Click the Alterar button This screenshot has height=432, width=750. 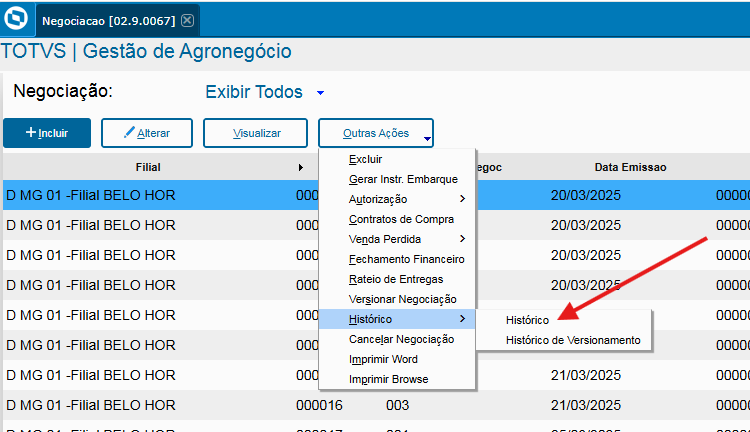coord(147,133)
